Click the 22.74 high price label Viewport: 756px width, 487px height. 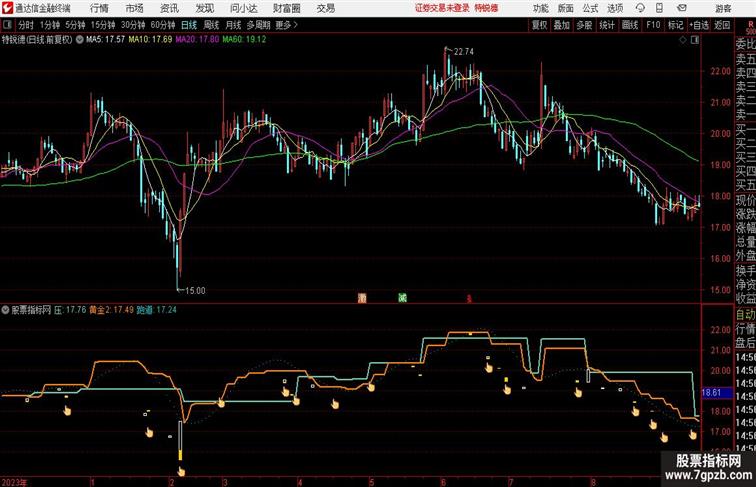463,52
